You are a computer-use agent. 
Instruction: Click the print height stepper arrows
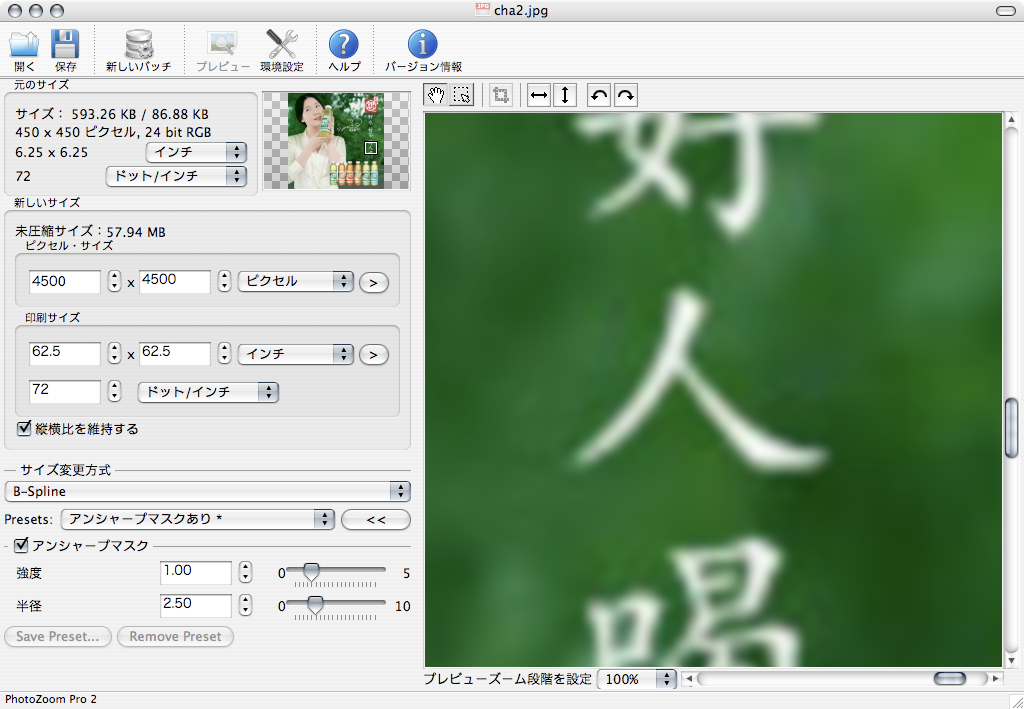click(225, 353)
